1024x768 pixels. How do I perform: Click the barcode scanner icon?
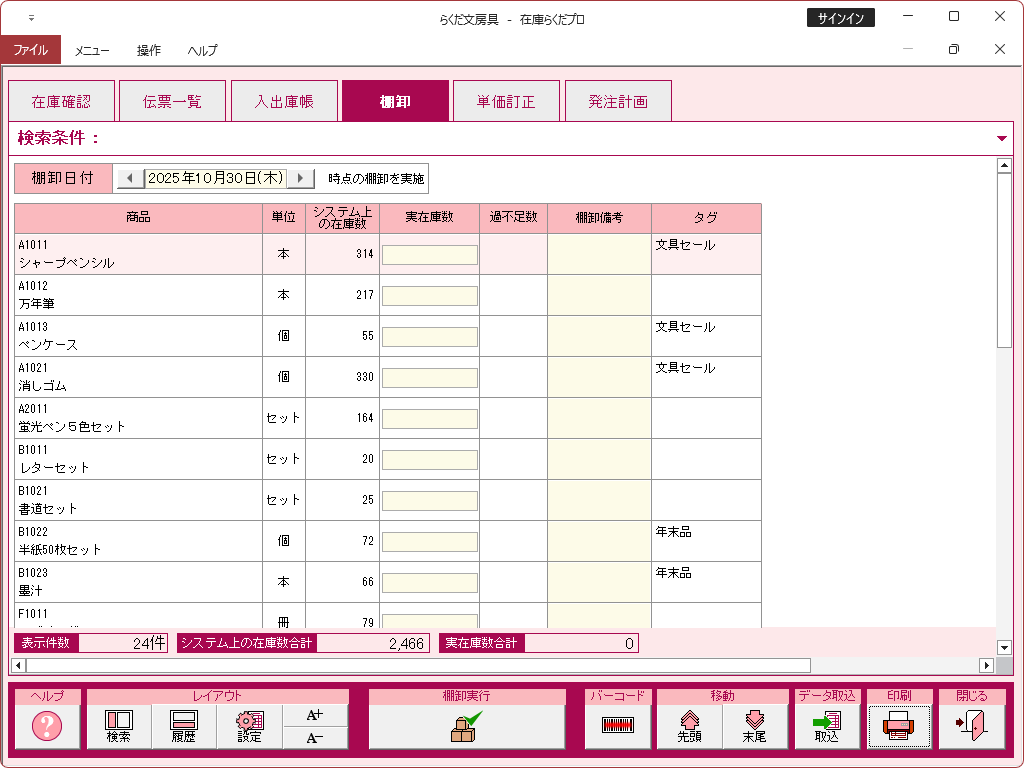618,727
